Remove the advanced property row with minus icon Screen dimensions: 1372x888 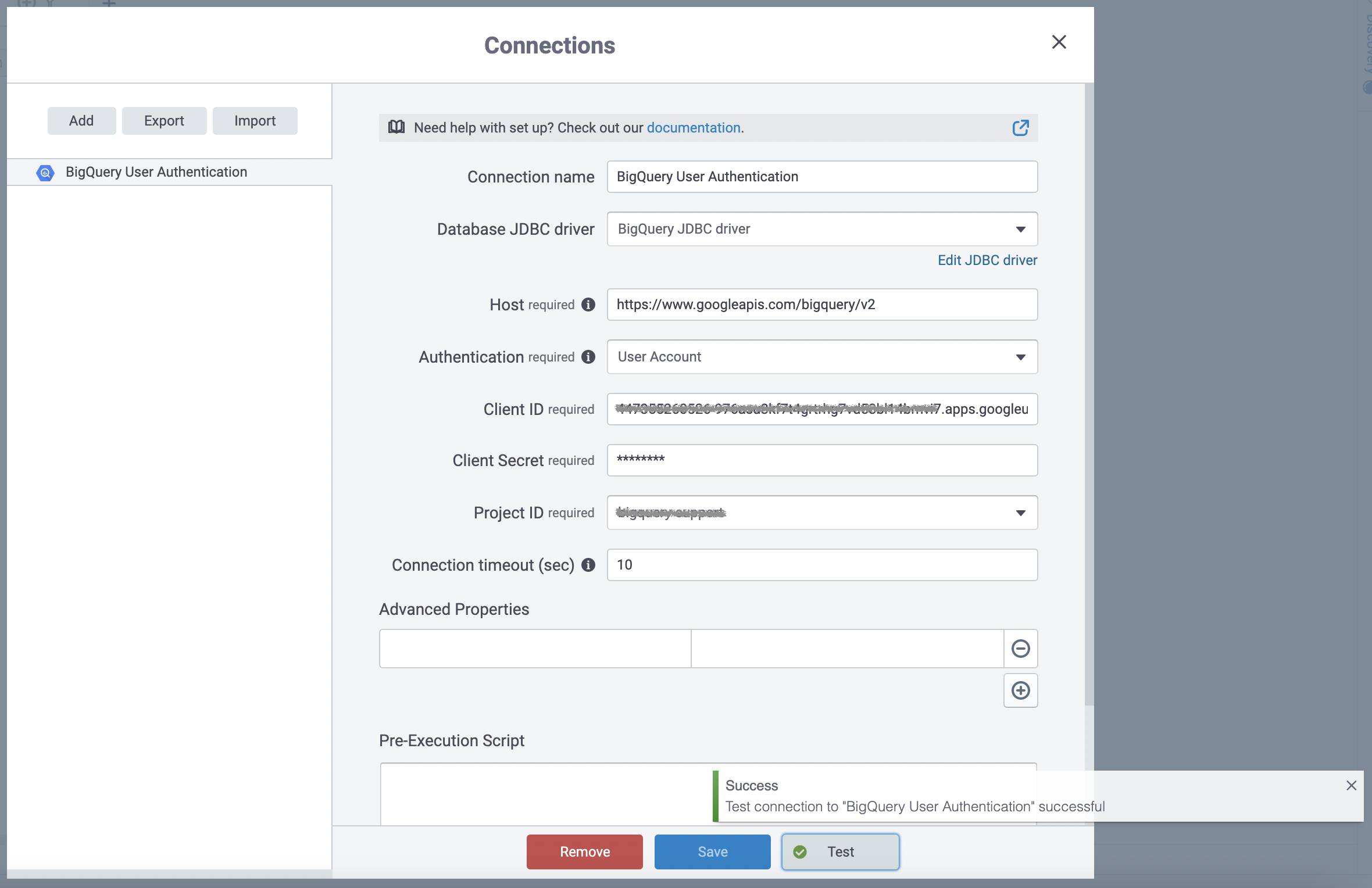1020,649
